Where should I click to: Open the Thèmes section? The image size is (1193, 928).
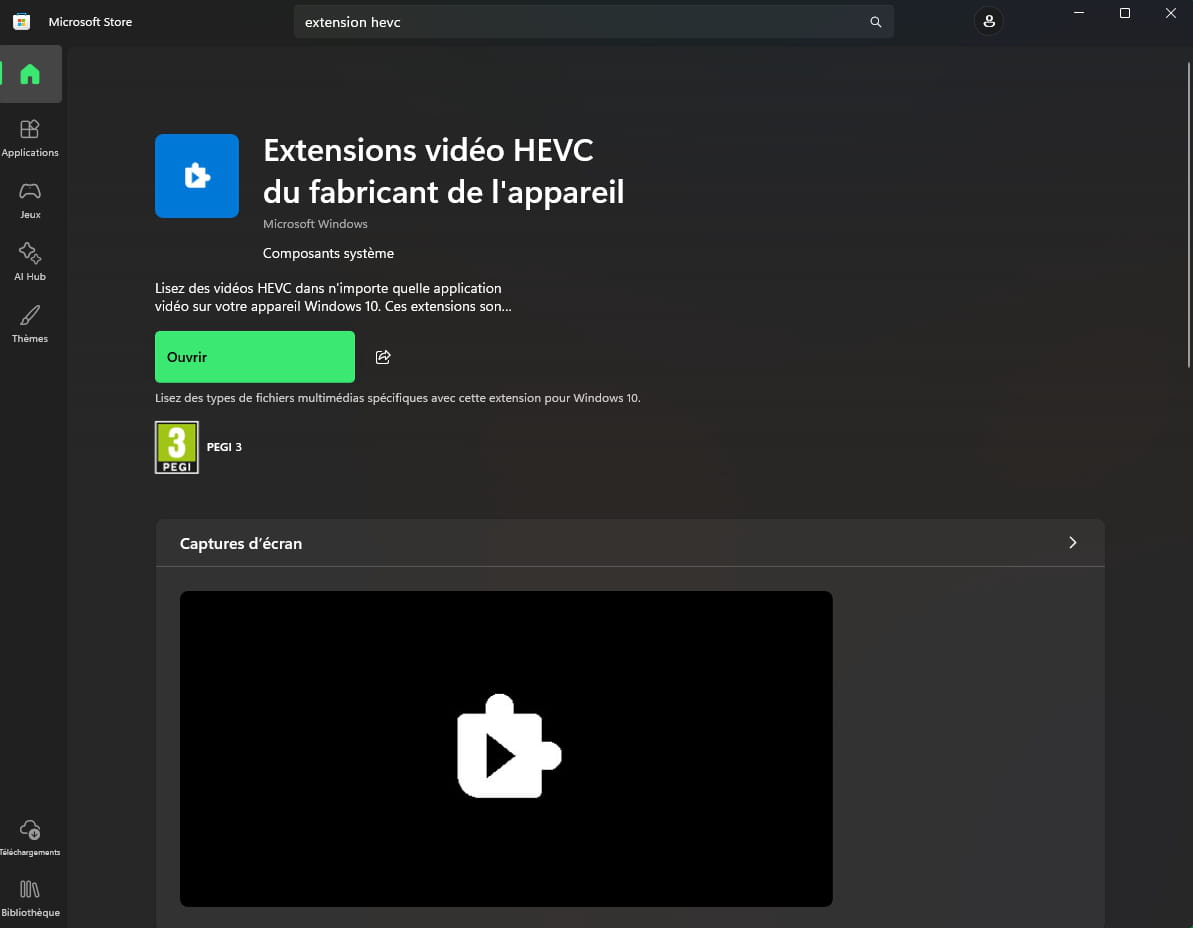[x=30, y=325]
